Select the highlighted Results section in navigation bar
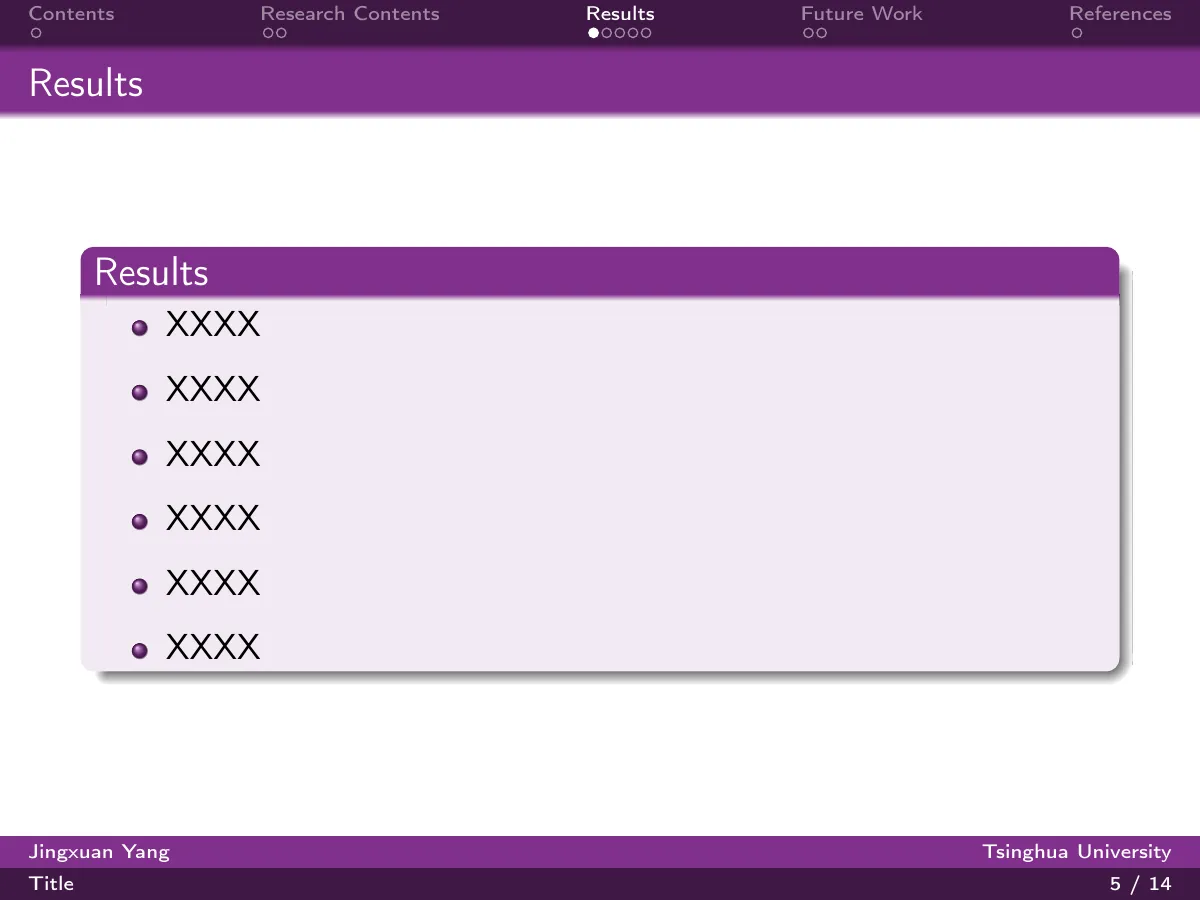Screen dimensions: 1200x900 620,14
